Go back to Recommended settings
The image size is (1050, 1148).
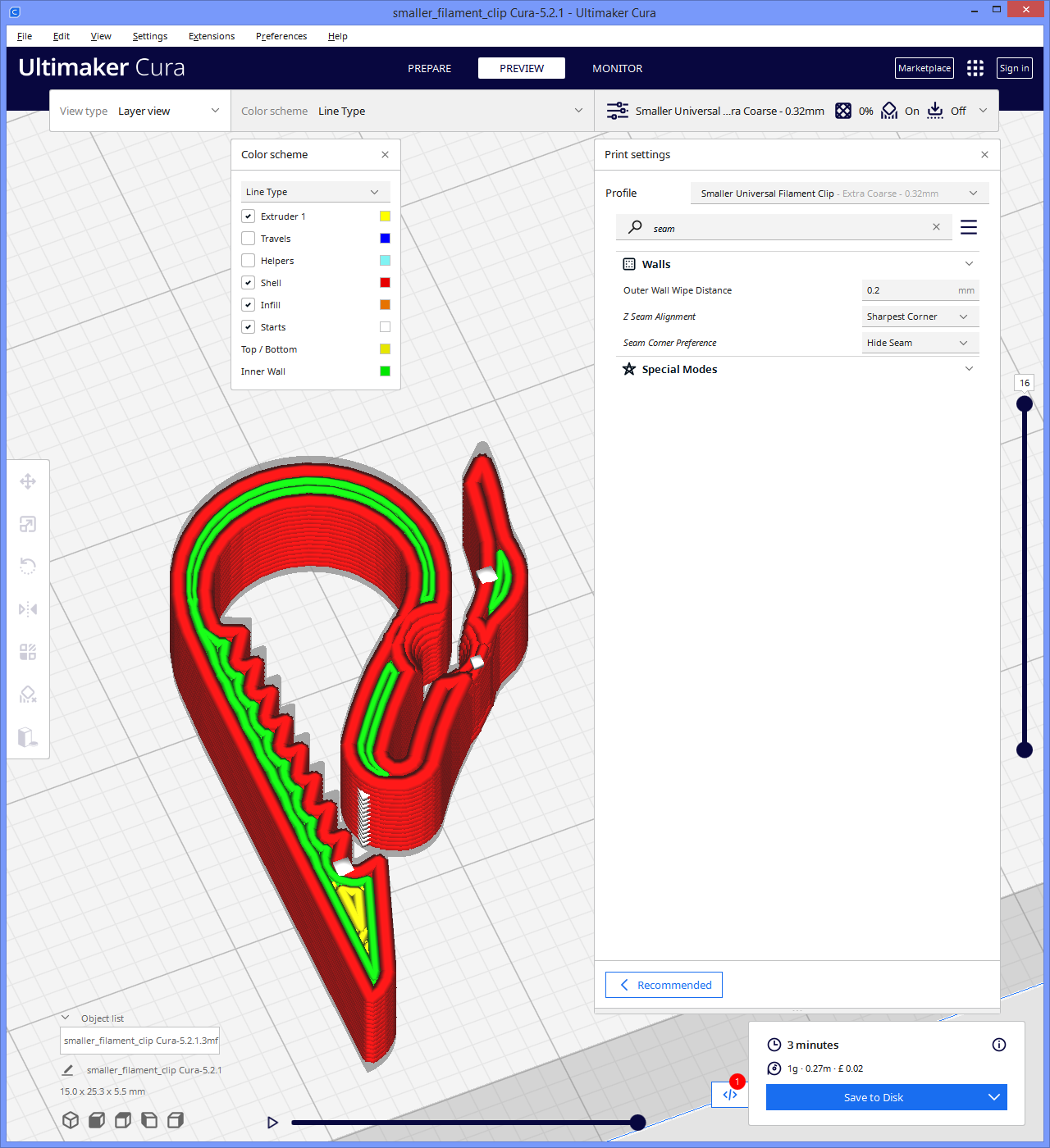pyautogui.click(x=664, y=984)
